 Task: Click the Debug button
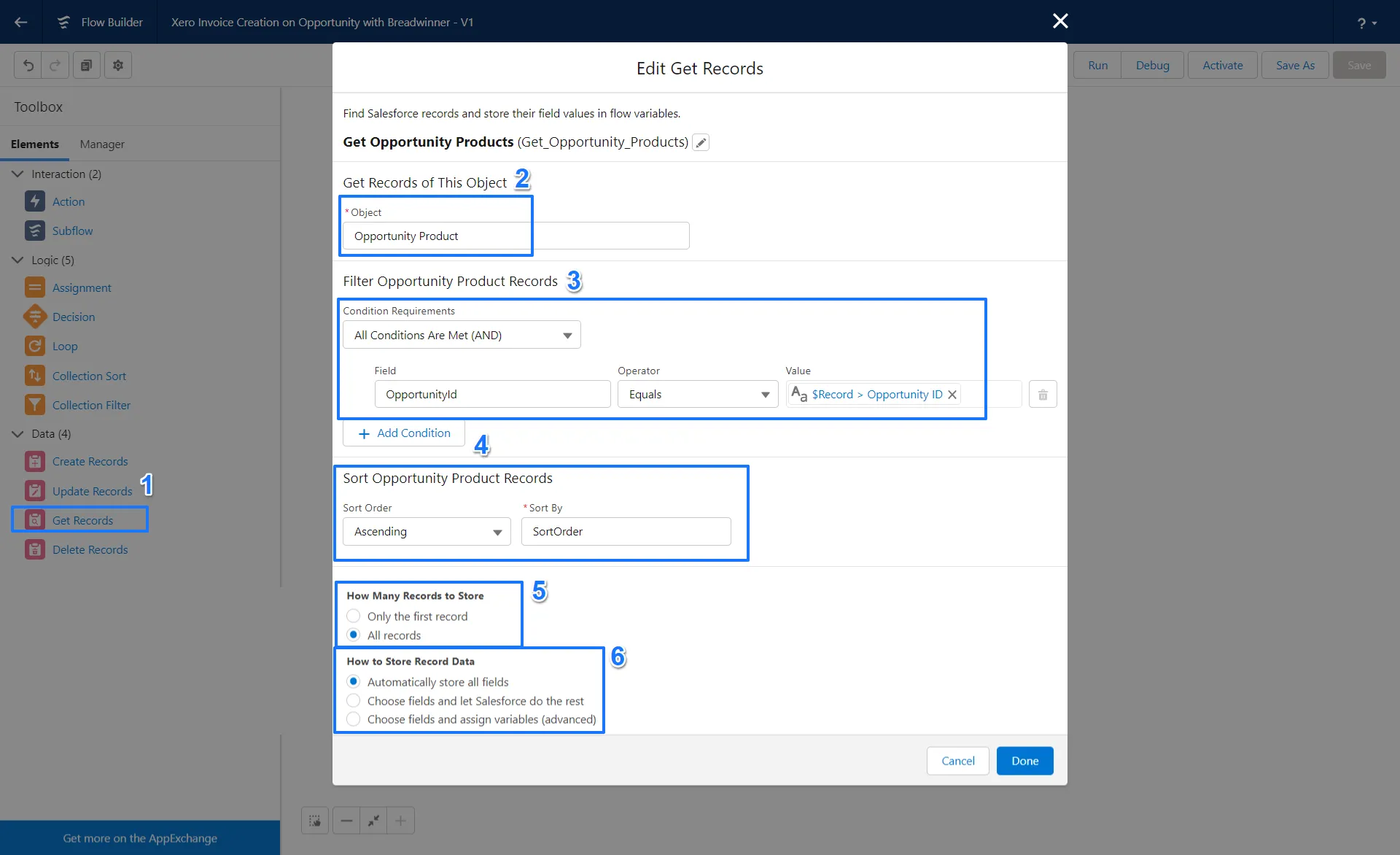[1152, 65]
